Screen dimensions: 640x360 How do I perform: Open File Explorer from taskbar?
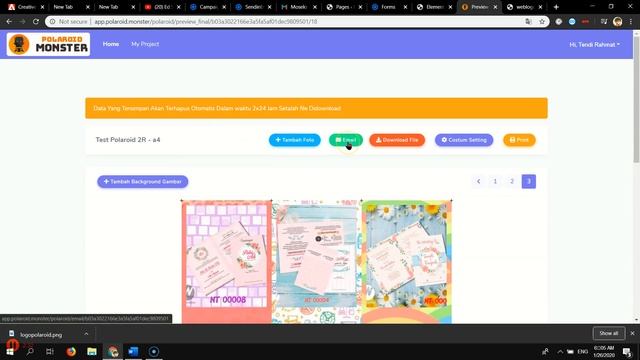[92, 351]
